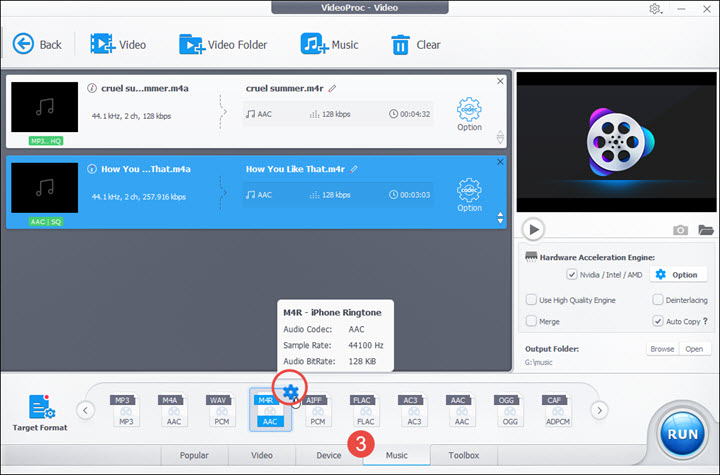This screenshot has width=720, height=475.
Task: Click the 00:03:03 duration text
Action: [x=415, y=195]
